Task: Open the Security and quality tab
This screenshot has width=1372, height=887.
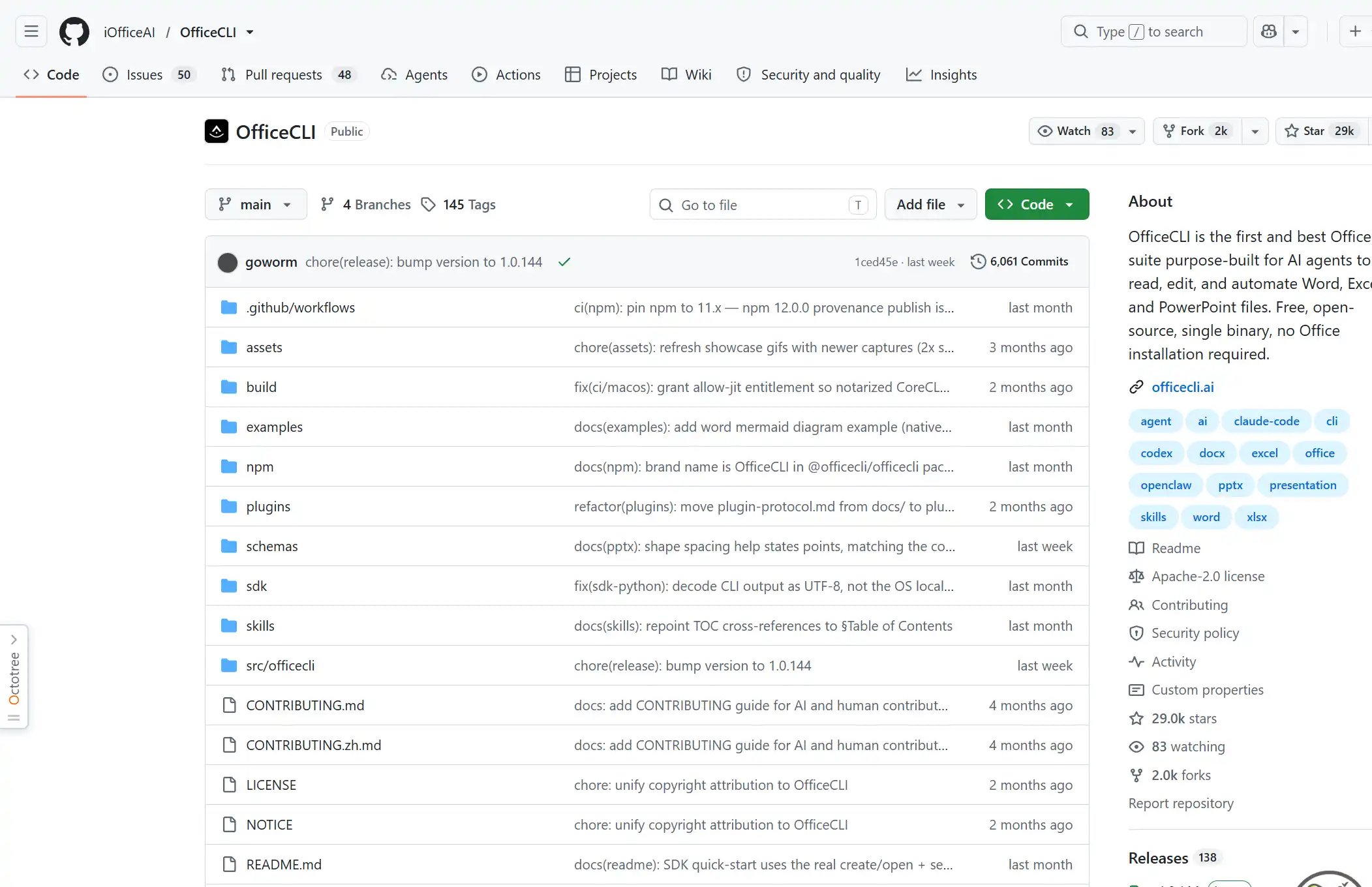Action: coord(808,74)
